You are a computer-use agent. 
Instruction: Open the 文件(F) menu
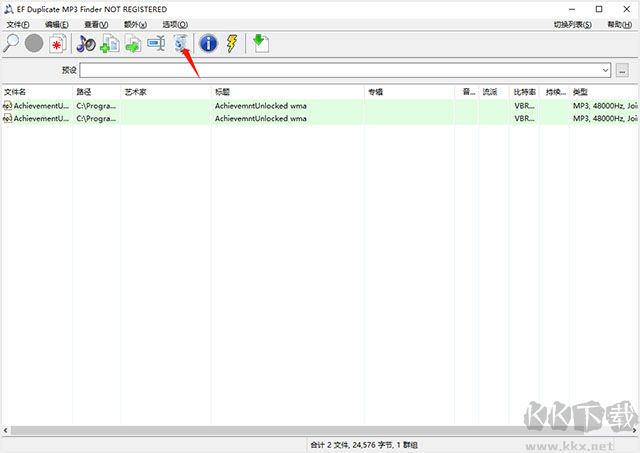coord(18,24)
